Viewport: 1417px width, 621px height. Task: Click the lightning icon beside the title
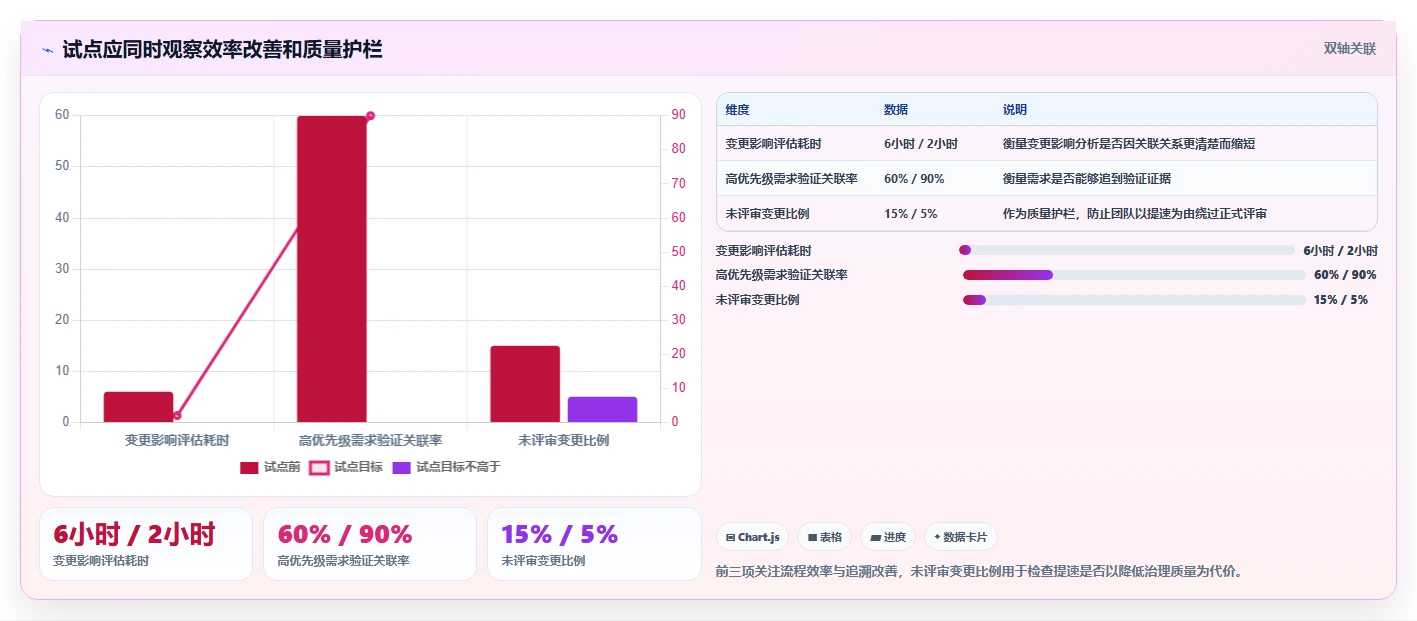47,50
